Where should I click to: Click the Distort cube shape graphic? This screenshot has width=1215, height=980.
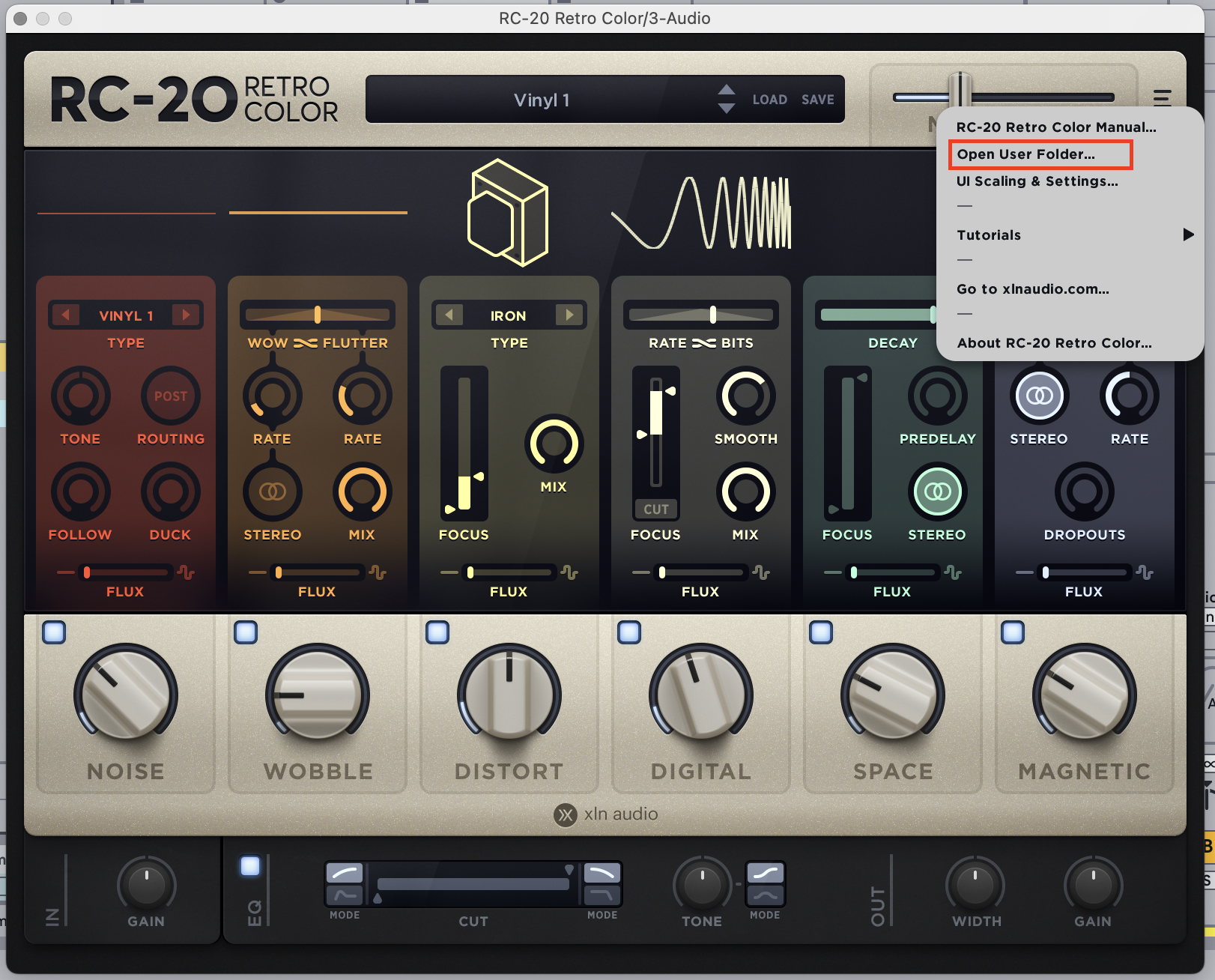(x=509, y=213)
